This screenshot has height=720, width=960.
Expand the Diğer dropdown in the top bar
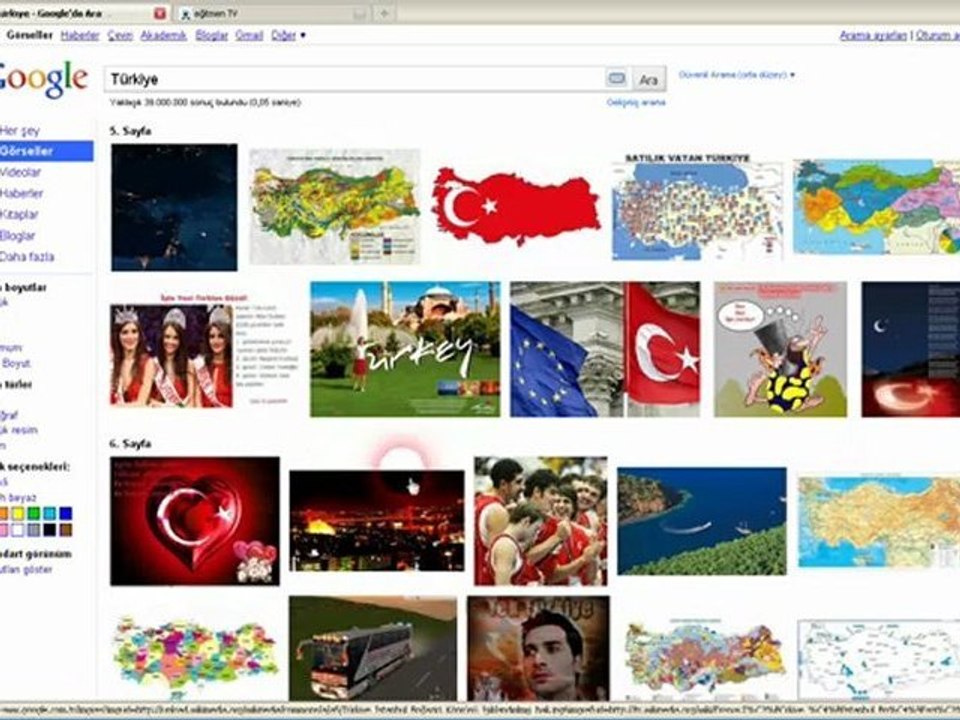(288, 36)
